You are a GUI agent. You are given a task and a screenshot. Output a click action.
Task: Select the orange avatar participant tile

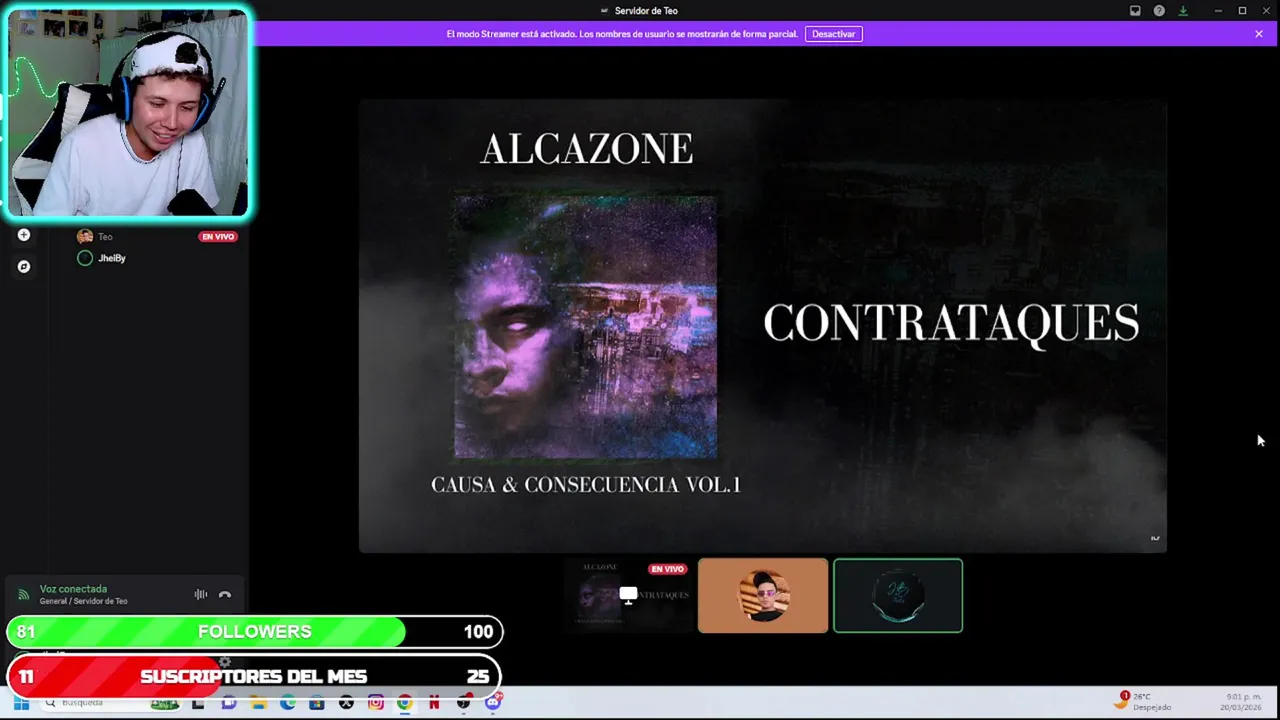(763, 595)
